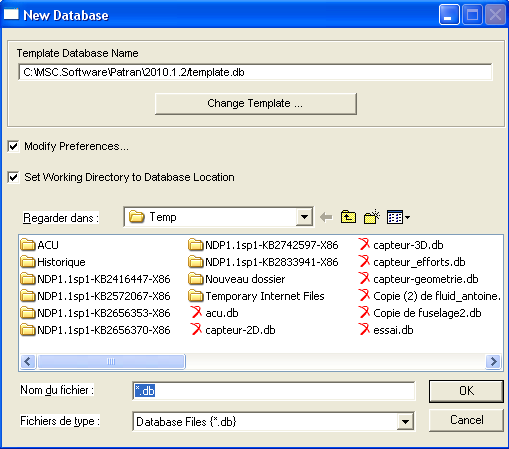
Task: Expand the Regarder dans folder dropdown
Action: click(x=304, y=217)
